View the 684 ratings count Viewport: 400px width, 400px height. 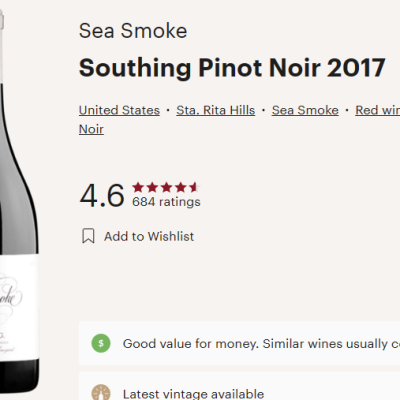(166, 202)
